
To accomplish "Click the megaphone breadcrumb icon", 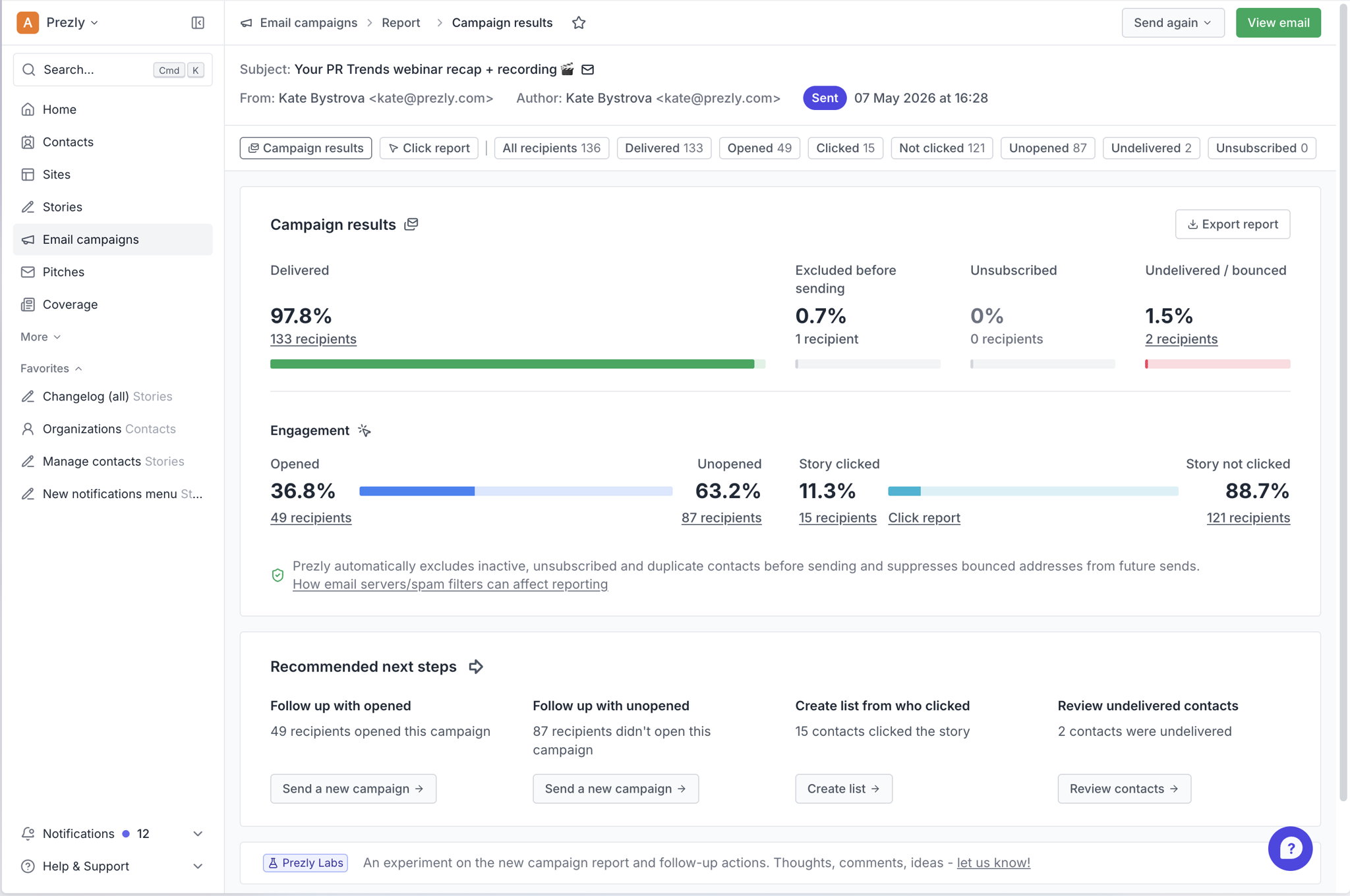I will click(x=247, y=22).
